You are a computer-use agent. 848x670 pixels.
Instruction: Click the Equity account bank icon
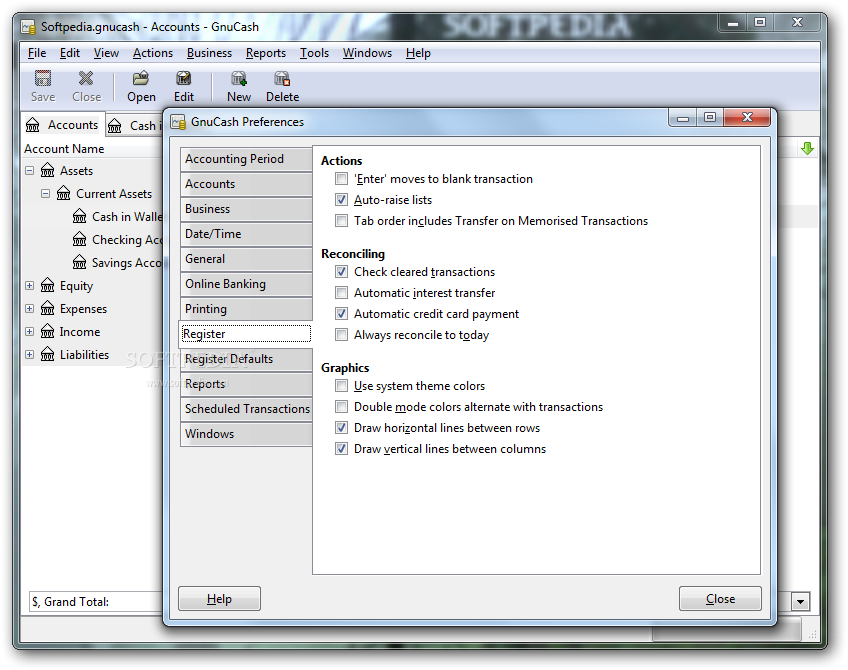click(x=48, y=285)
